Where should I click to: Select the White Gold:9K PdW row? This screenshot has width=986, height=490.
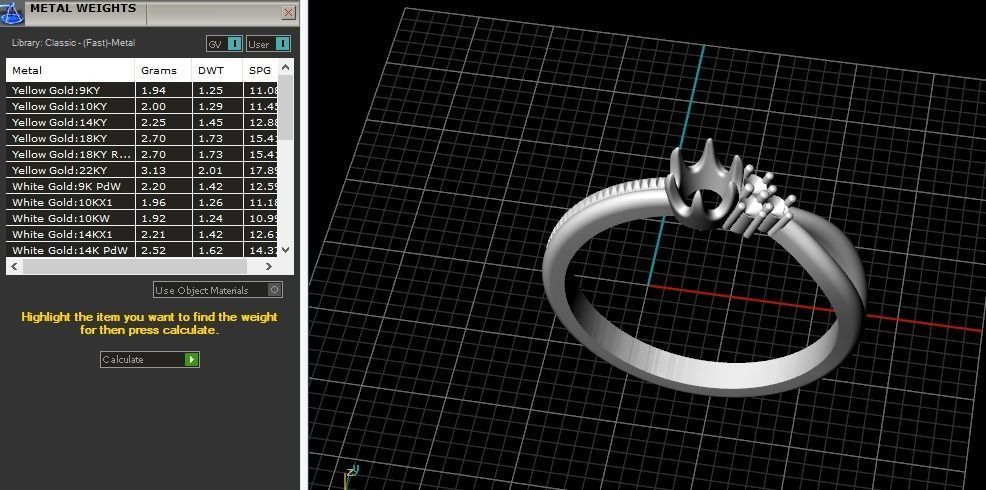142,186
